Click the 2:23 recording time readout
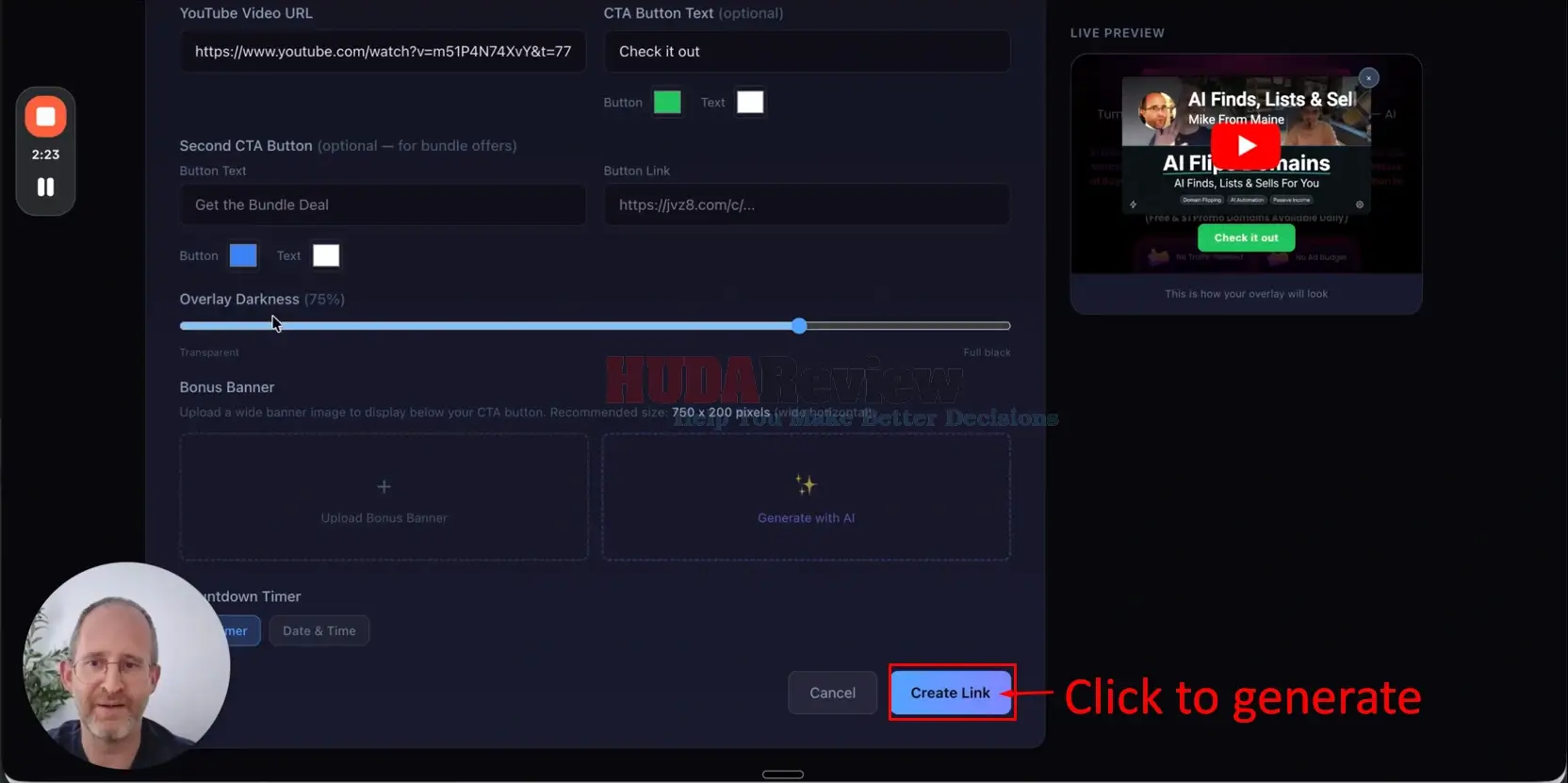 coord(45,155)
